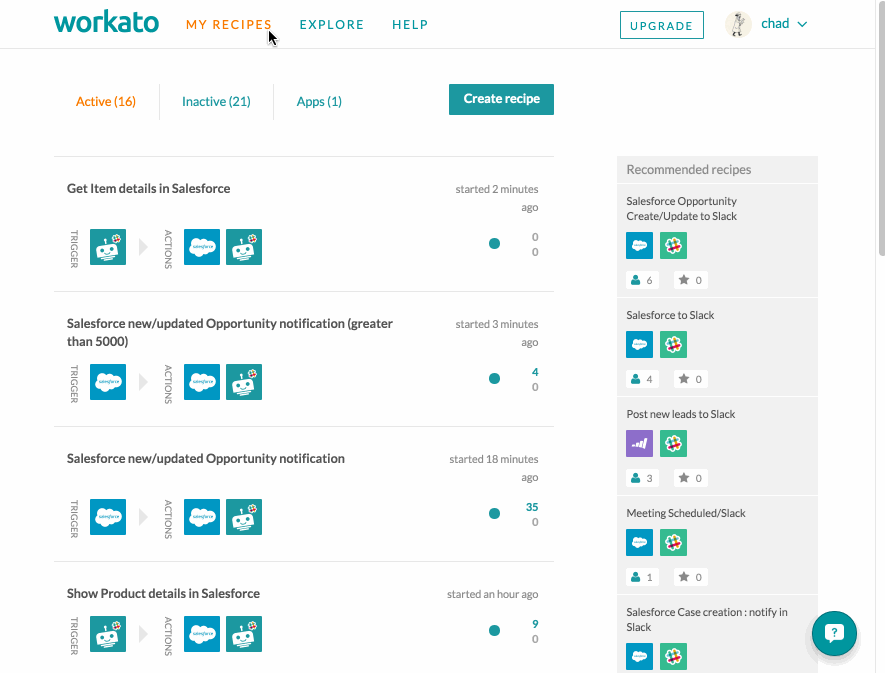The height and width of the screenshot is (673, 885).
Task: Click star badge under Post new leads to Slack
Action: coord(690,478)
